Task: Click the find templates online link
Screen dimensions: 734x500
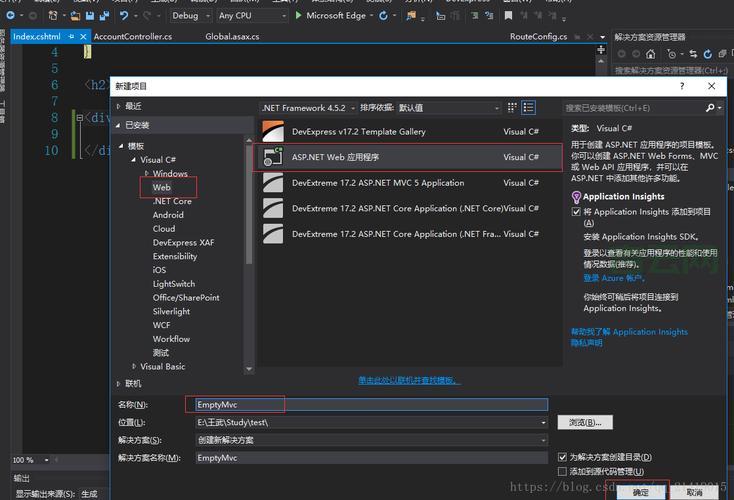Action: [x=408, y=380]
